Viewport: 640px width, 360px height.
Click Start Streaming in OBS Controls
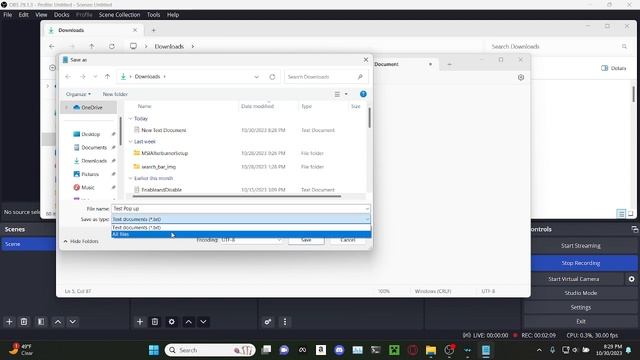(x=580, y=246)
